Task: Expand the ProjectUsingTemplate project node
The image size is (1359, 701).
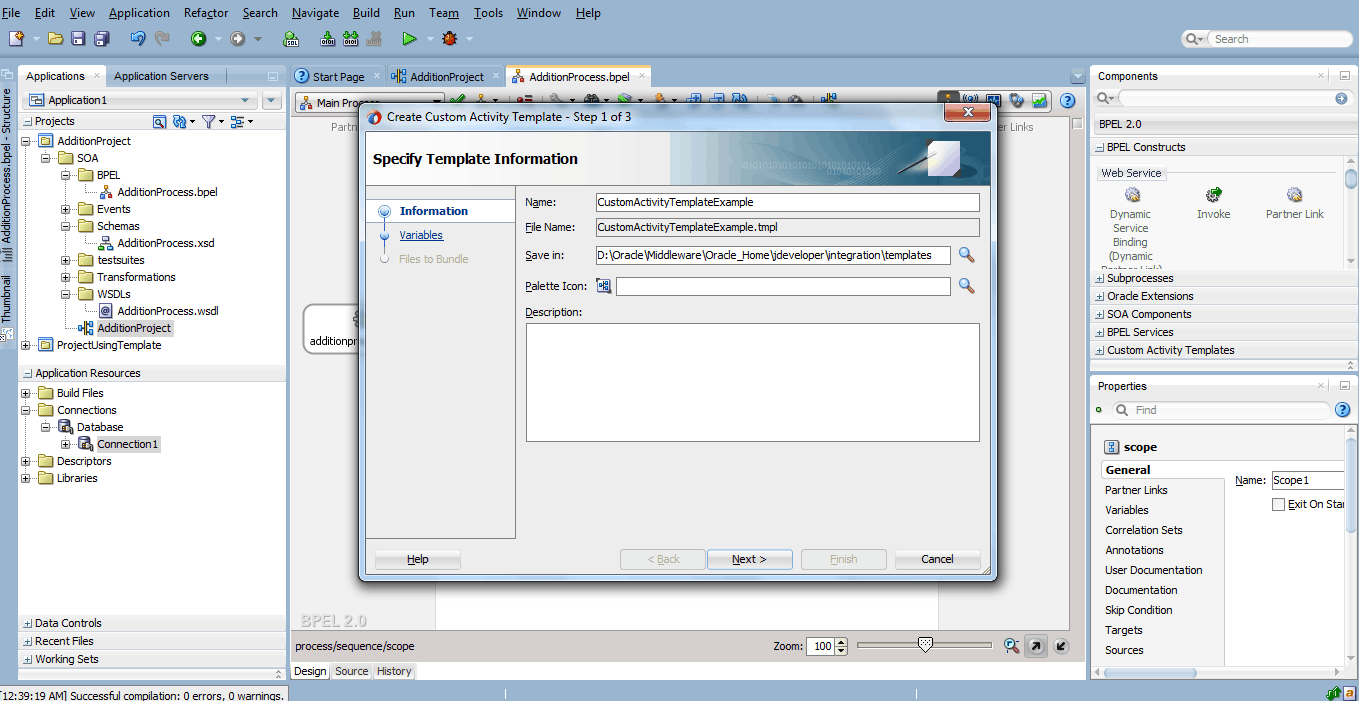Action: (x=26, y=345)
